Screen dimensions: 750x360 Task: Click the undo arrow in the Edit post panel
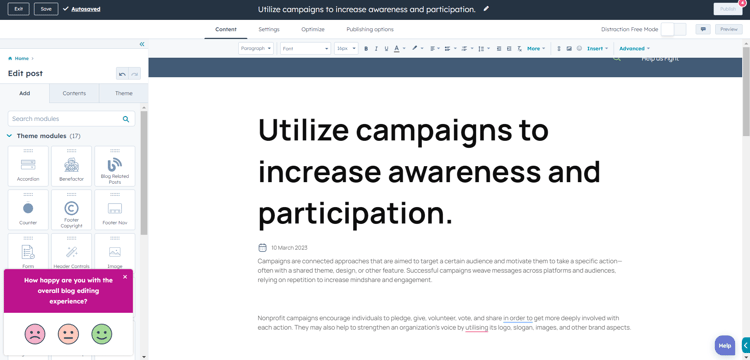click(122, 74)
